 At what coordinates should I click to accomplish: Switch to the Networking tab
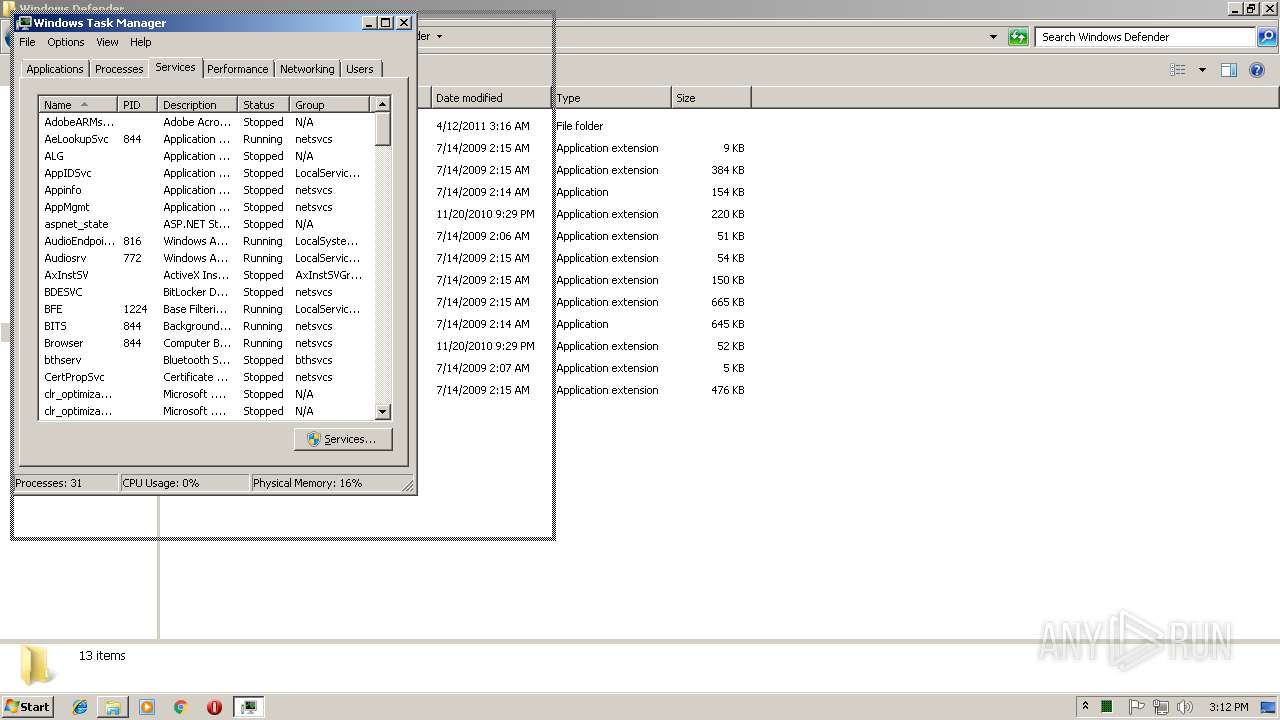pyautogui.click(x=307, y=69)
